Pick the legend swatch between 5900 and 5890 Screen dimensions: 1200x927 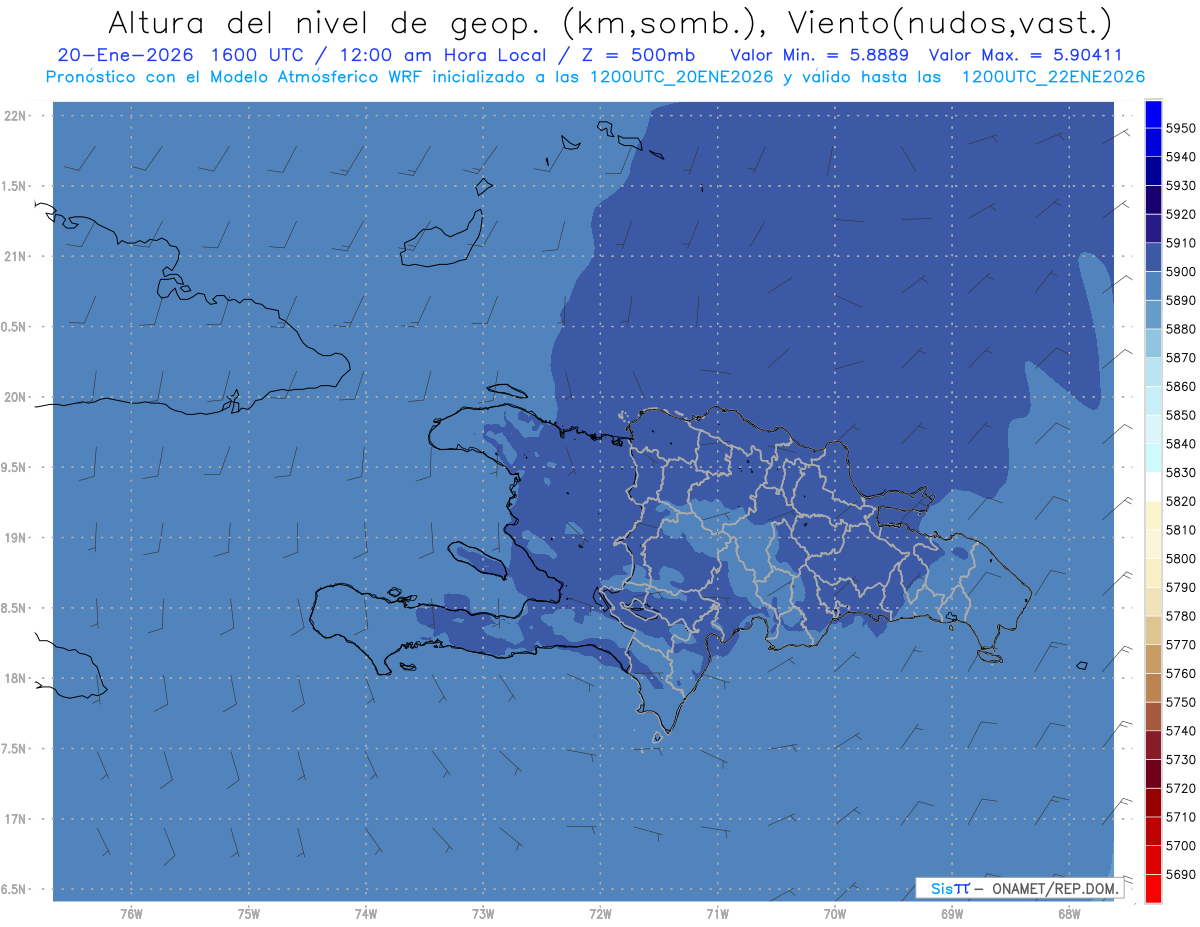[x=1153, y=286]
